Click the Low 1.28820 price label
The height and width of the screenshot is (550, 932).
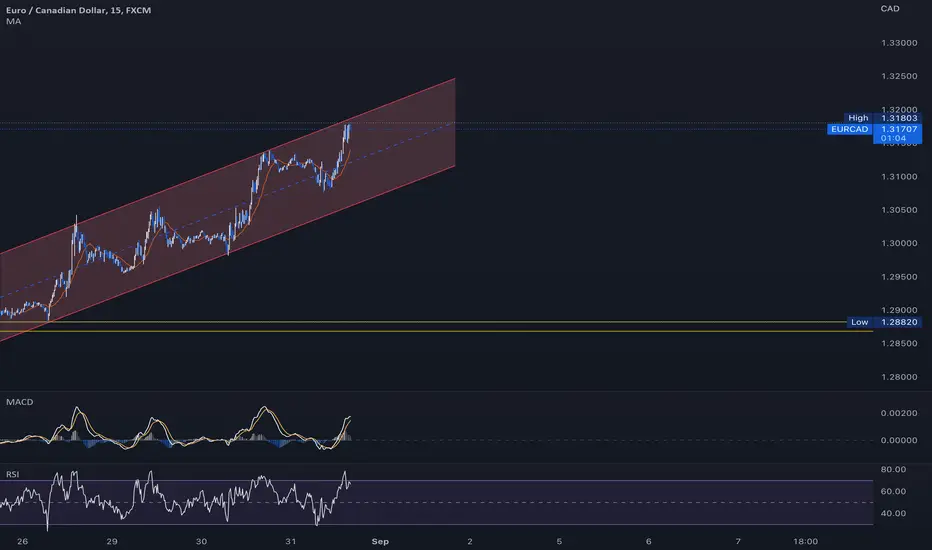884,322
